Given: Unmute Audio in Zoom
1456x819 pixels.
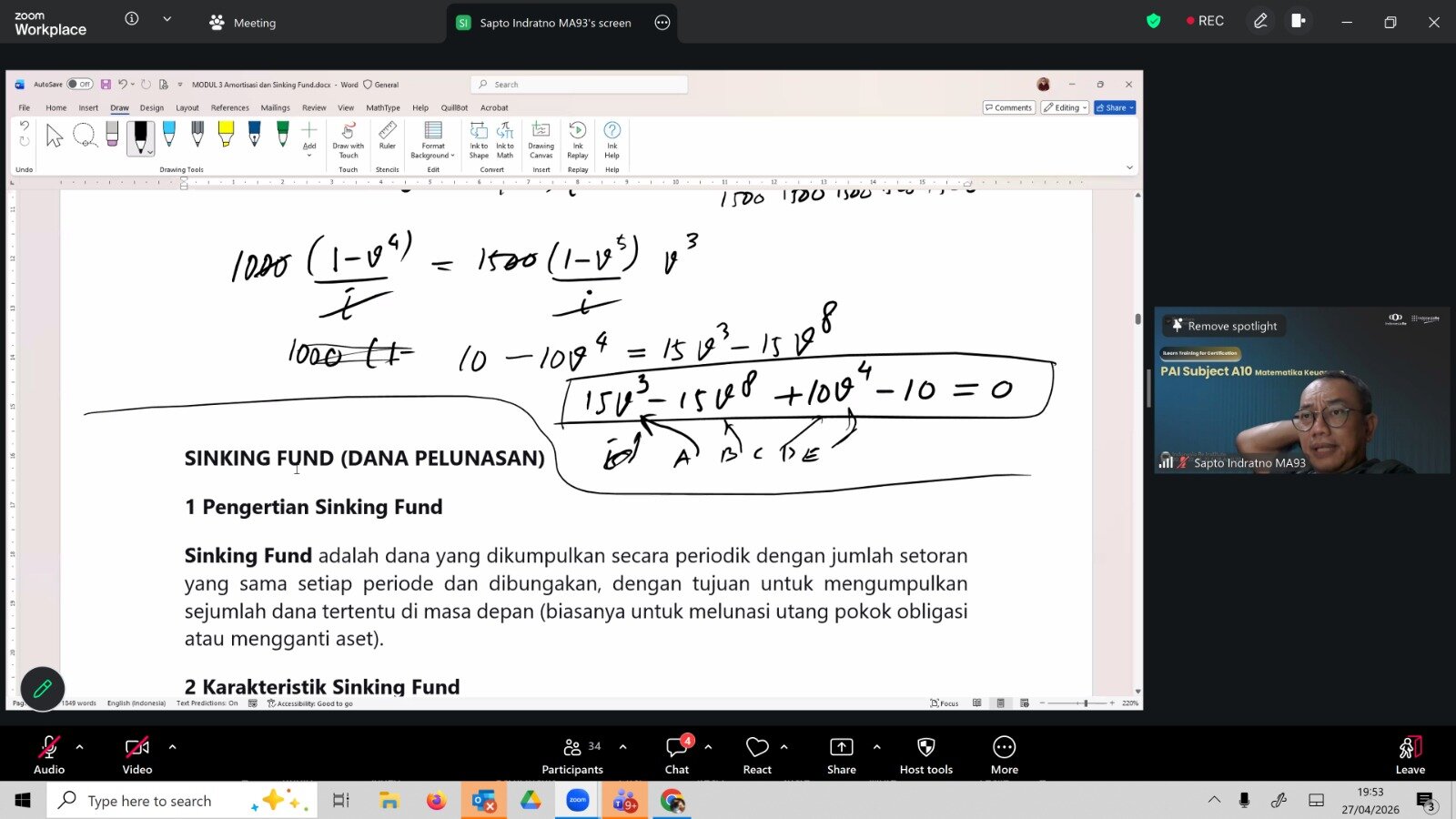Looking at the screenshot, I should 49,754.
